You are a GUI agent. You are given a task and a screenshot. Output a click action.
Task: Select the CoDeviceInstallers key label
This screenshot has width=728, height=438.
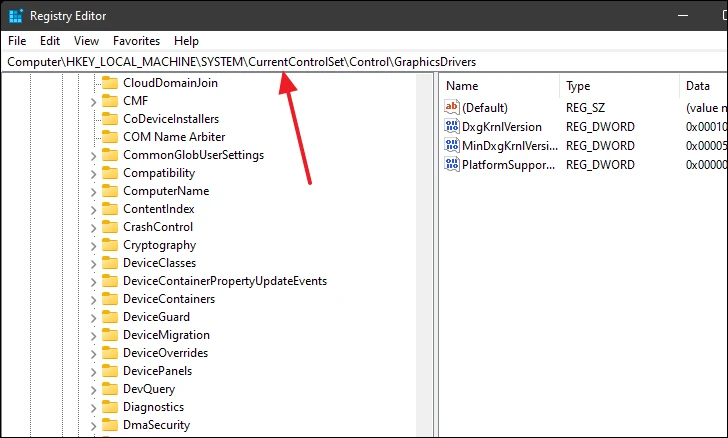(171, 119)
